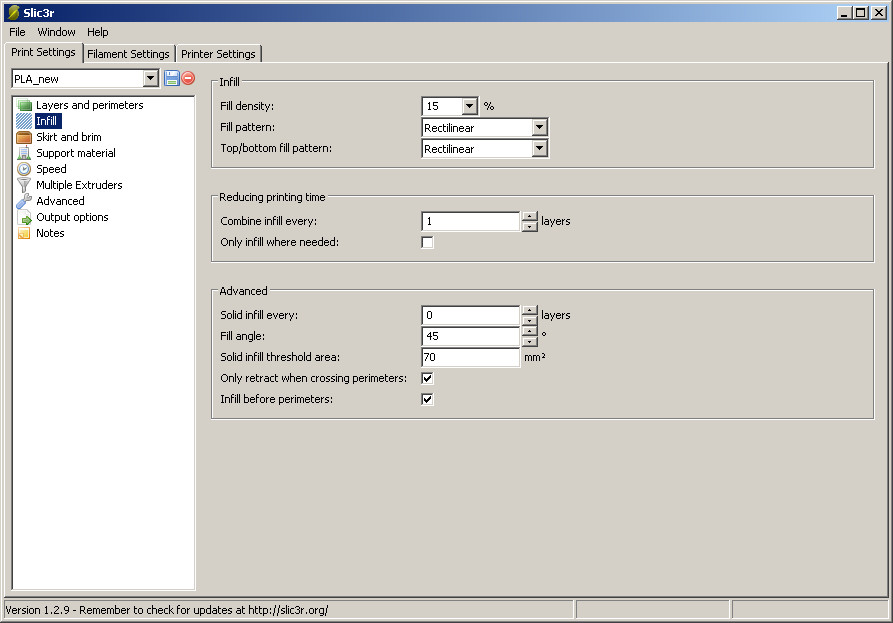Open the Top/bottom fill pattern dropdown

point(539,149)
